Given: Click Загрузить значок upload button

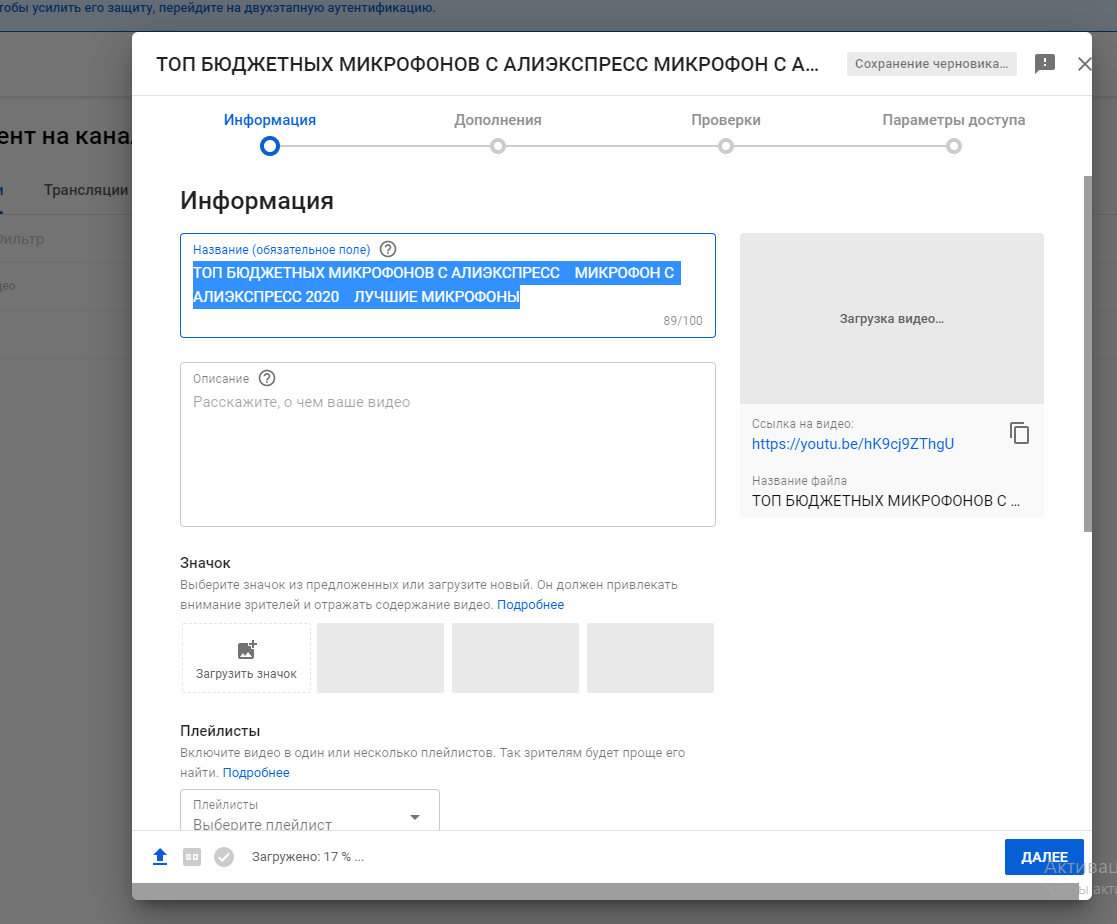Looking at the screenshot, I should click(x=246, y=658).
